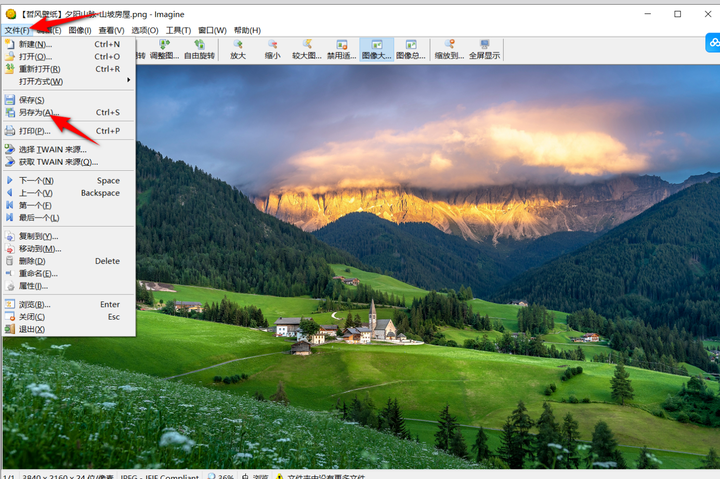Click the Imagine app icon in title bar
The height and width of the screenshot is (479, 720).
(x=11, y=14)
